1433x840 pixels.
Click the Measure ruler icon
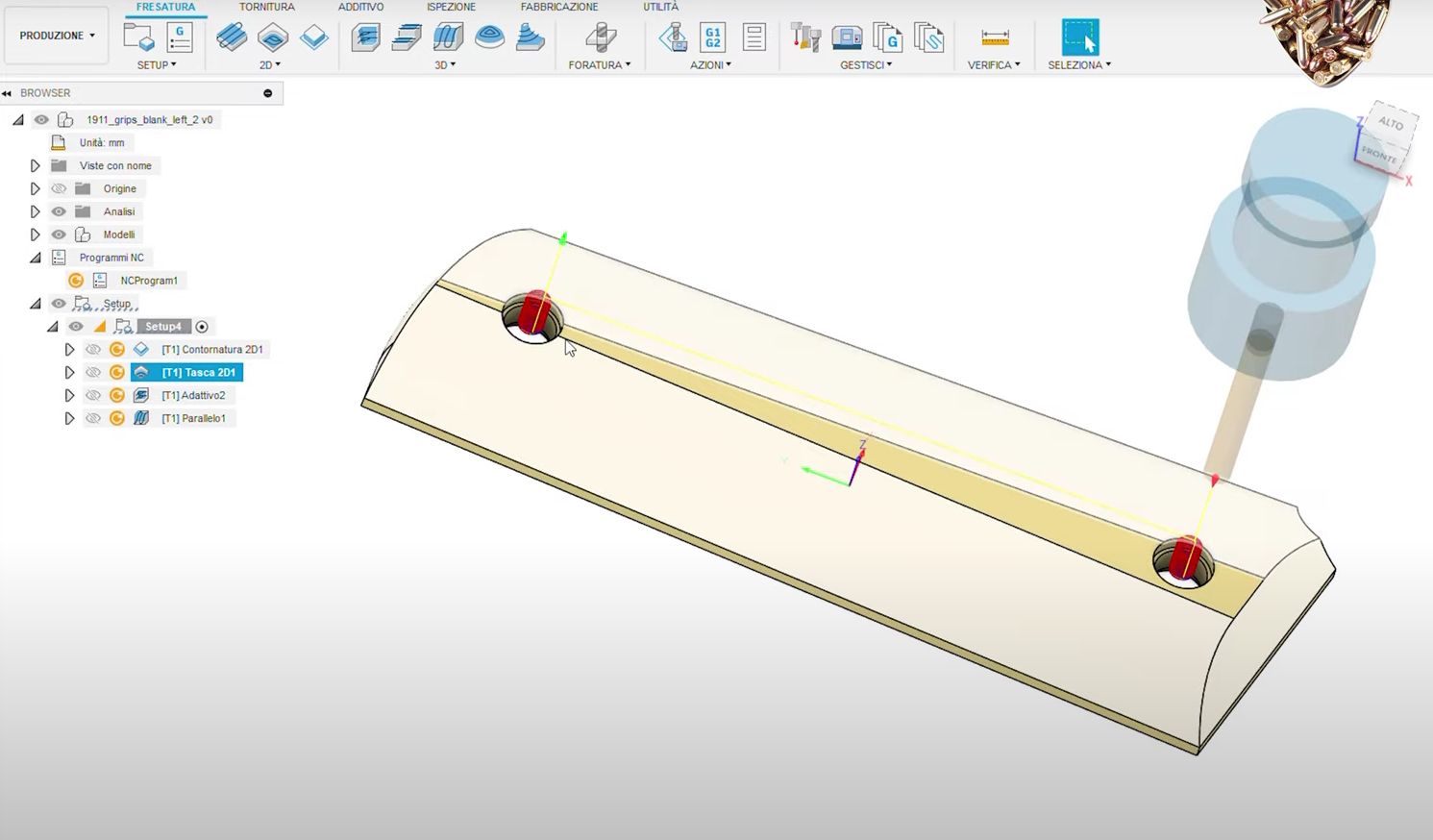(995, 37)
